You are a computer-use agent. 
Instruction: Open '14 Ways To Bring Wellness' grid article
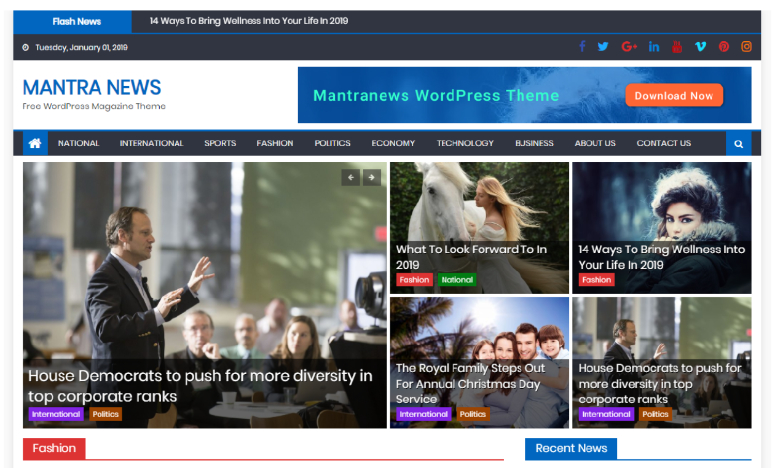coord(661,257)
